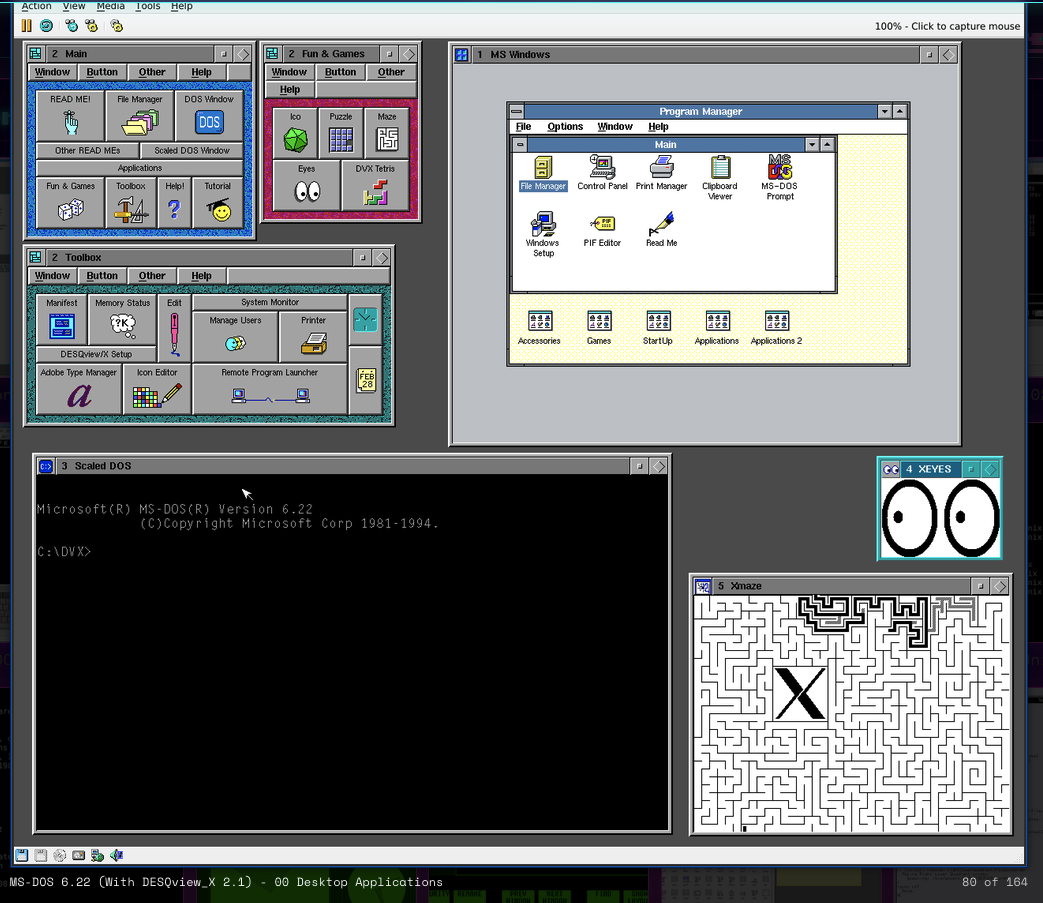The image size is (1043, 903).
Task: Click Main group's minimize down arrow
Action: [x=812, y=144]
